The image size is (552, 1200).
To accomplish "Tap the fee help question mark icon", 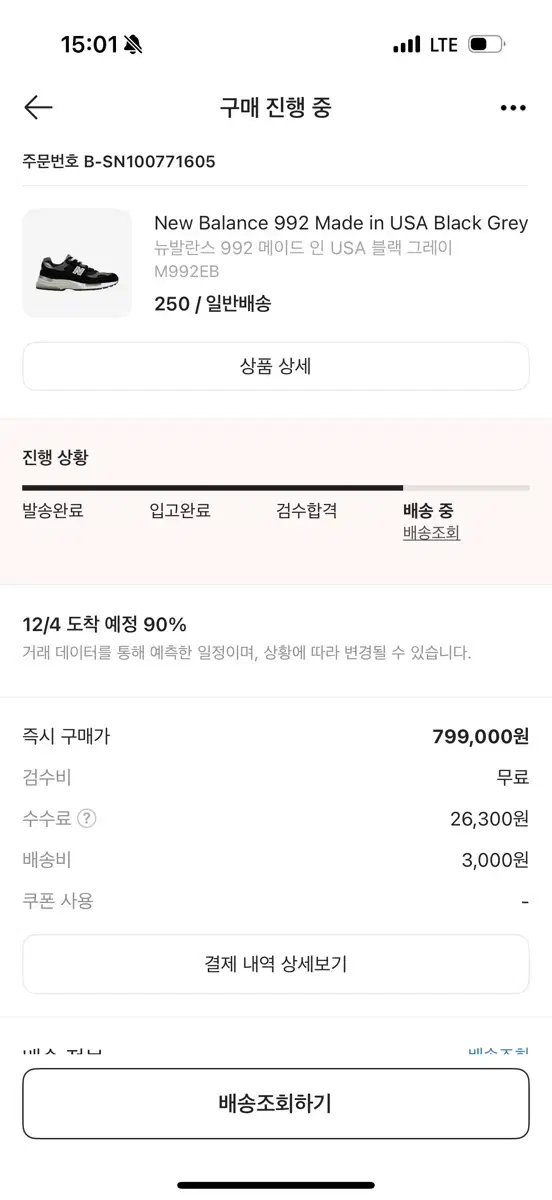I will [x=87, y=819].
